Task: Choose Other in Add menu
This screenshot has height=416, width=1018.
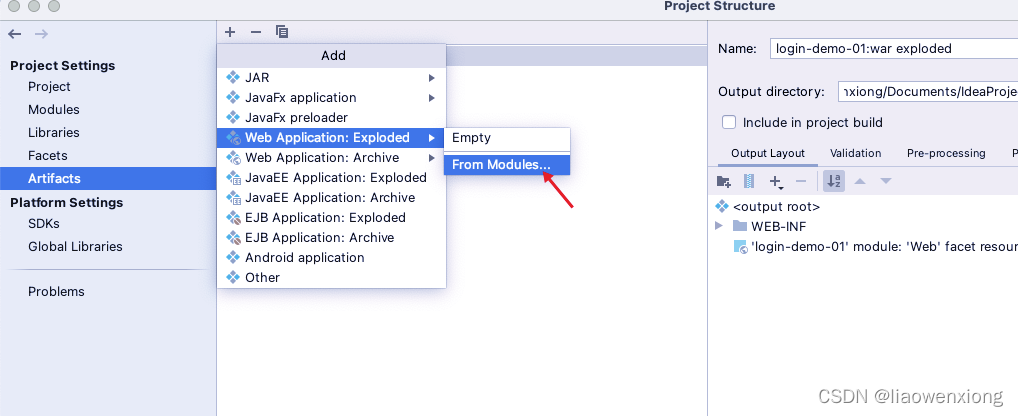Action: (x=331, y=278)
